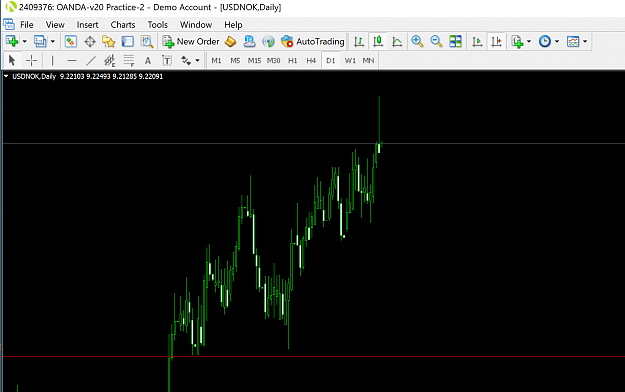Open the Strategy Tester
Image resolution: width=625 pixels, height=392 pixels.
pos(147,41)
